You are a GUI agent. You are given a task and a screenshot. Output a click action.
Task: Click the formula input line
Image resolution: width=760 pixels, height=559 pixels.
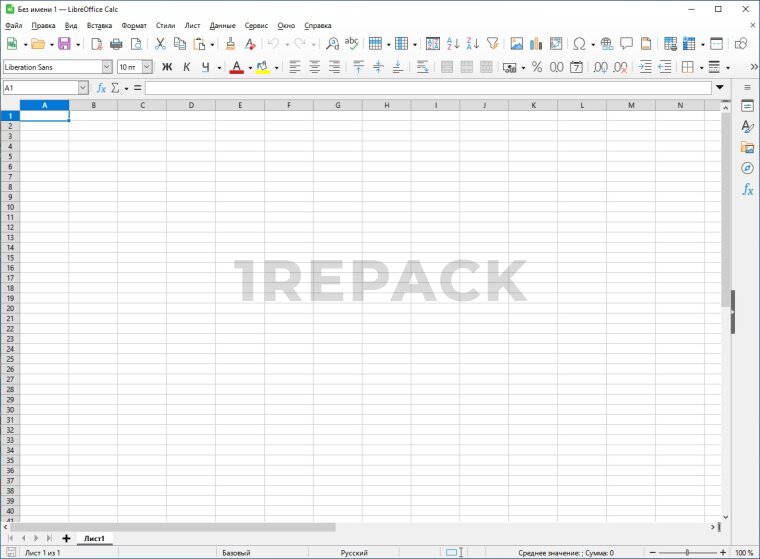(x=428, y=88)
